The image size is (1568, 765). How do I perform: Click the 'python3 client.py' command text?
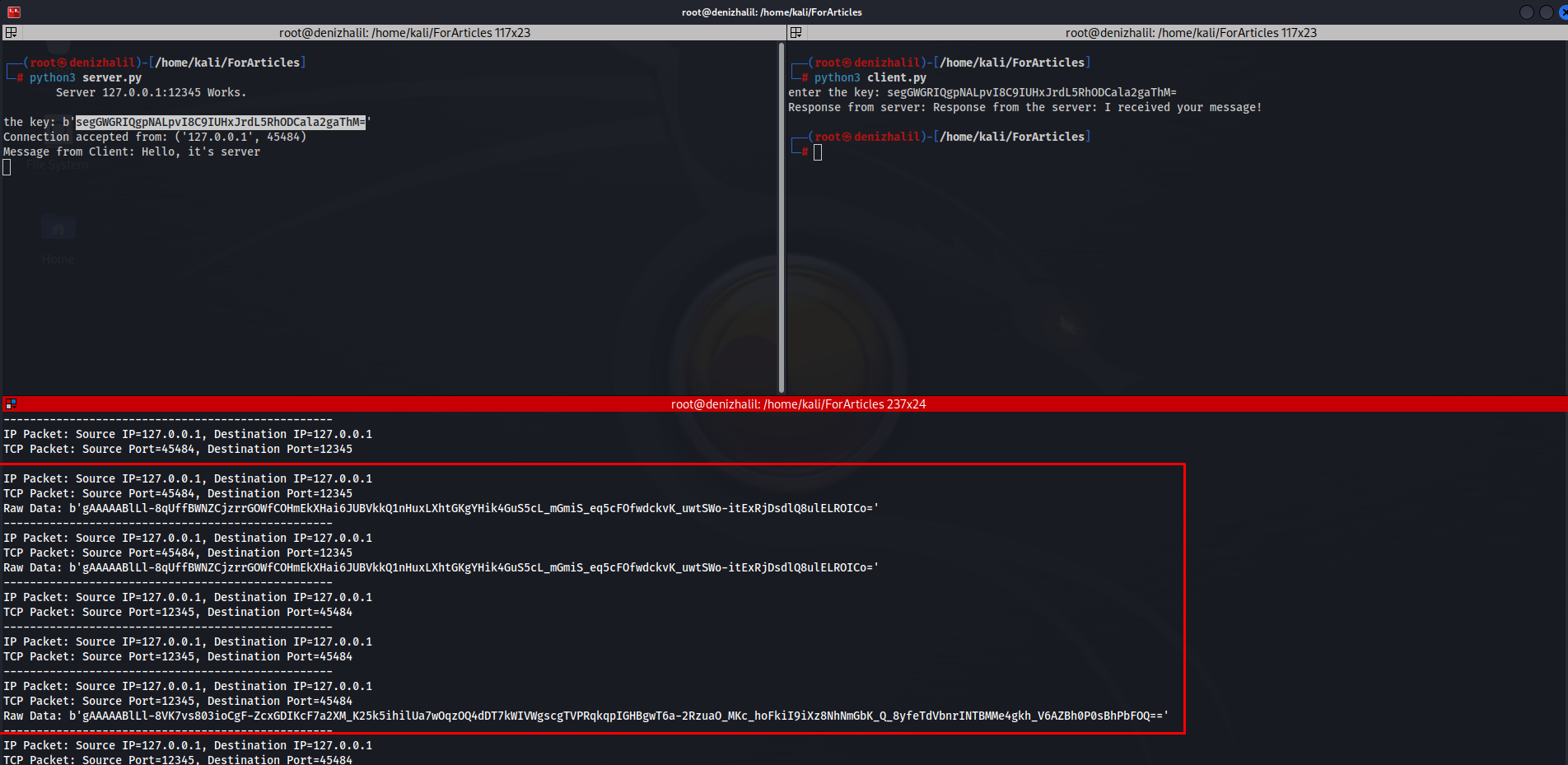point(870,78)
